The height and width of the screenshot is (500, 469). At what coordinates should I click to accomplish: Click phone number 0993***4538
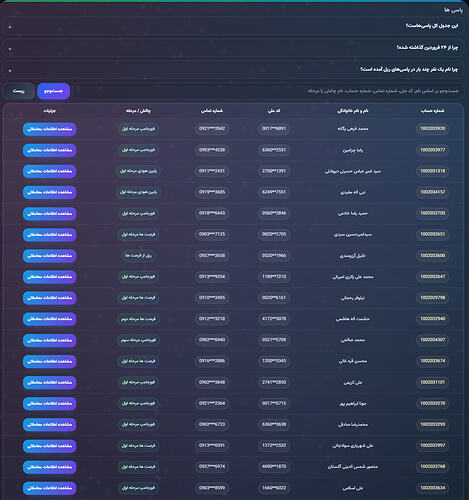212,150
